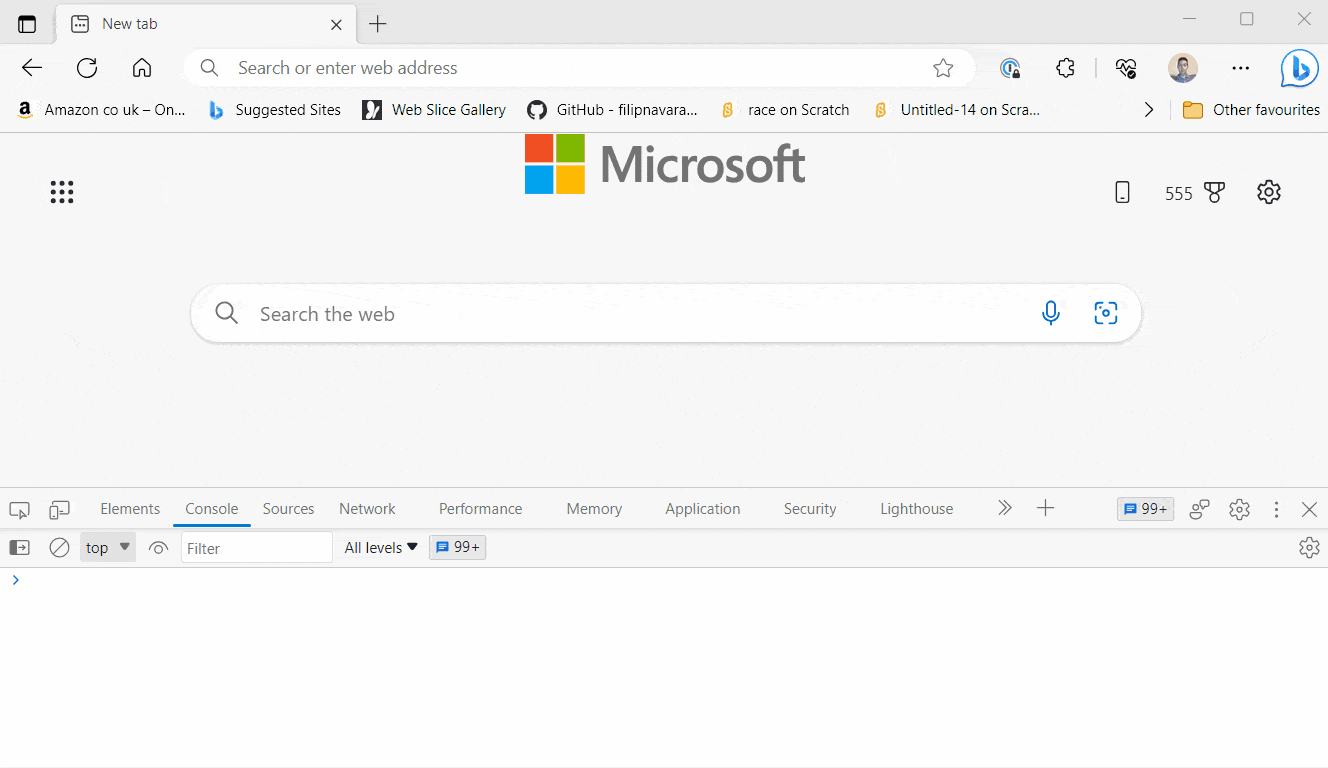Switch to the Application tab
This screenshot has height=768, width=1328.
pos(703,509)
